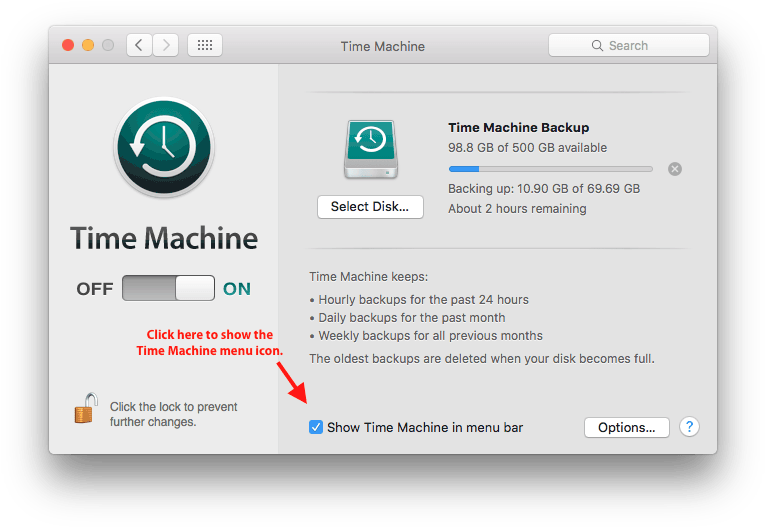Focus the Search field
This screenshot has height=527, width=765.
tap(628, 45)
